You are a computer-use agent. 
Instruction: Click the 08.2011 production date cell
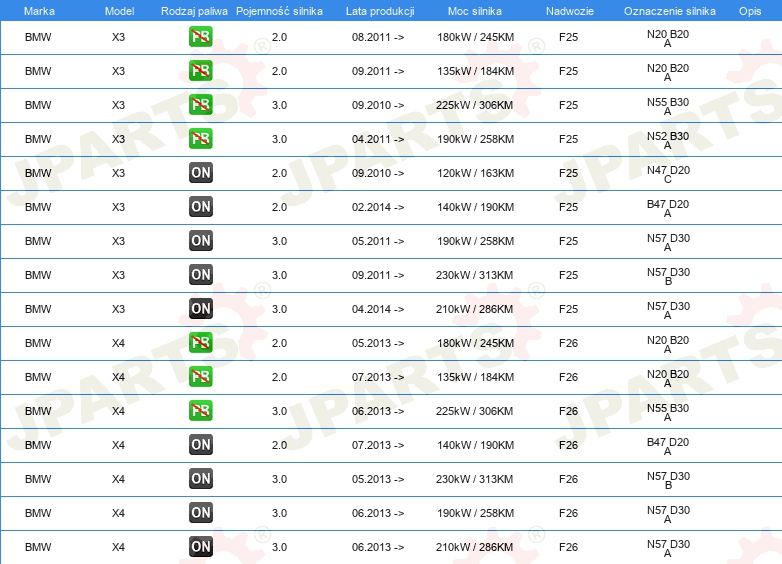tap(378, 37)
